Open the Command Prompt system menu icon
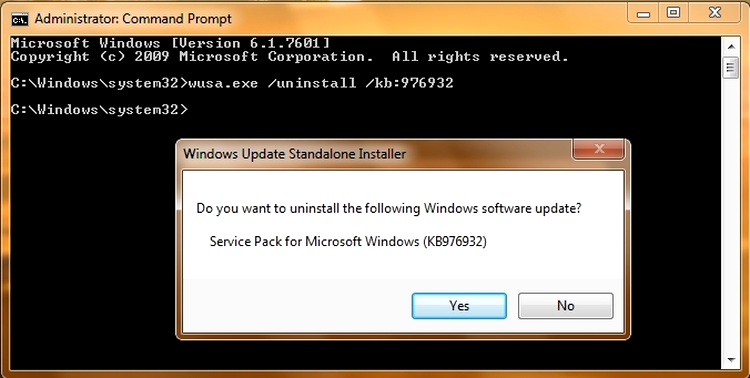Image resolution: width=750 pixels, height=378 pixels. [20, 19]
